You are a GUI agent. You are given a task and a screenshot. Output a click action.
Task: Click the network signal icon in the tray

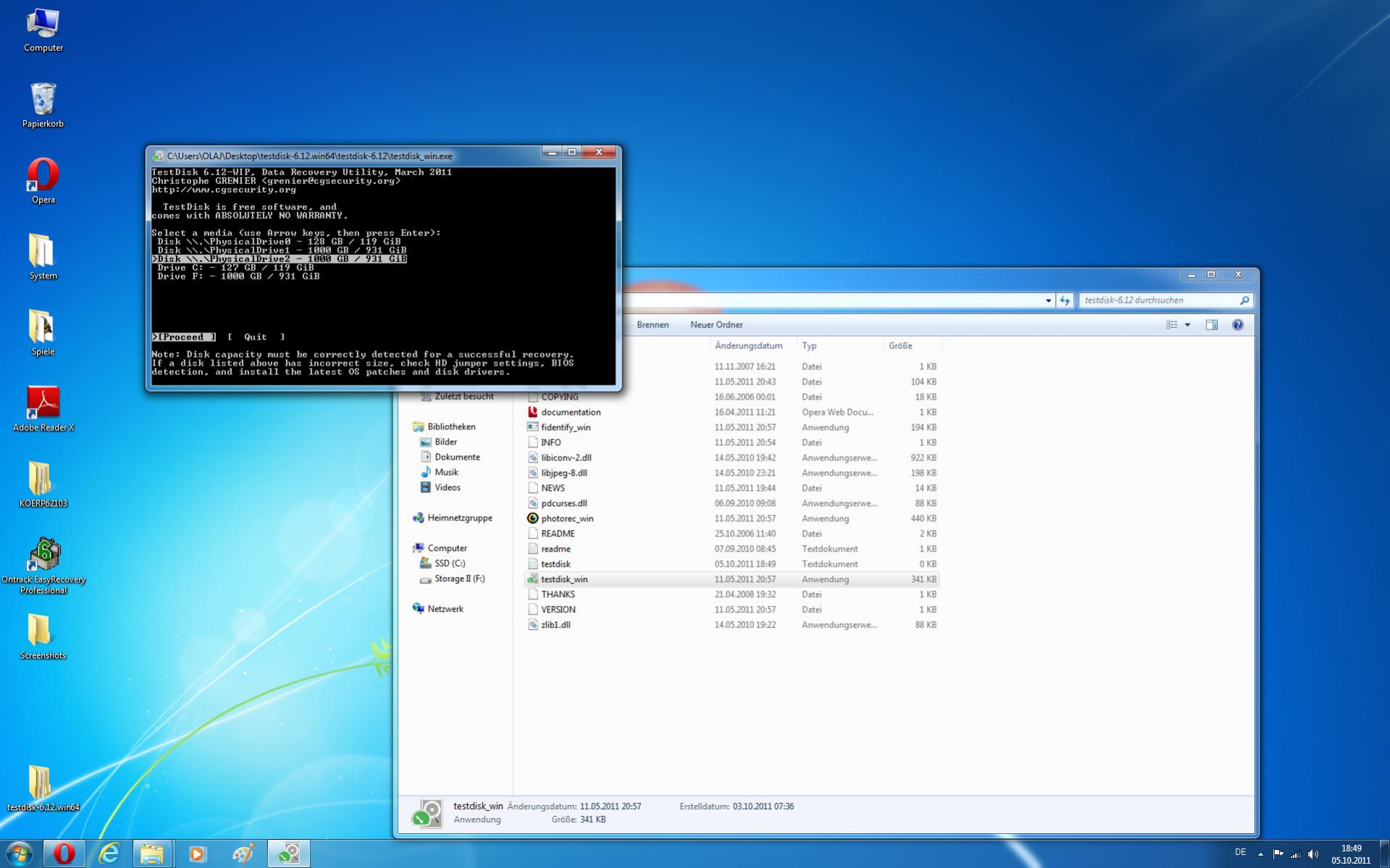[1296, 854]
